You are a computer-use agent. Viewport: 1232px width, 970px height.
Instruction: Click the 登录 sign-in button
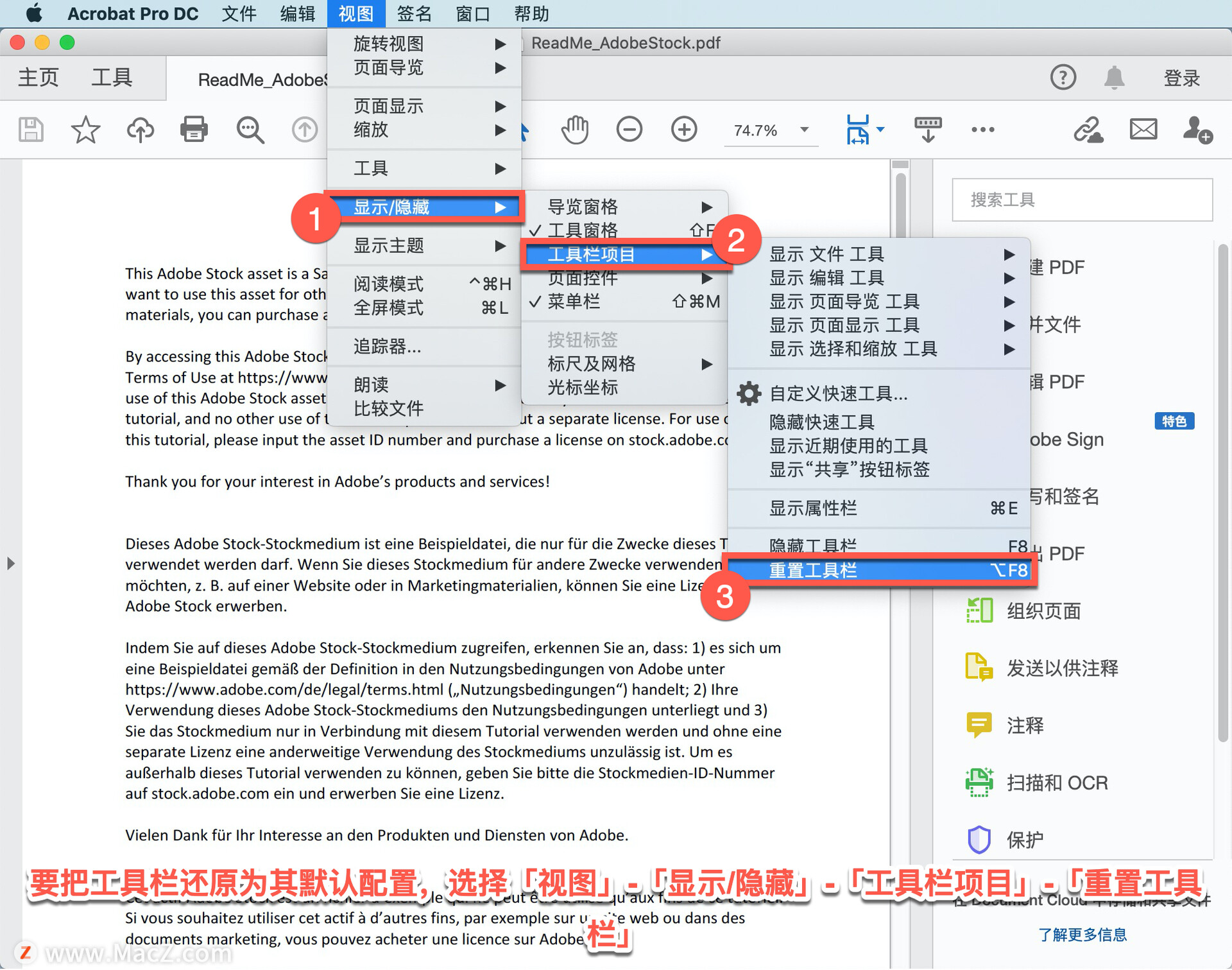pyautogui.click(x=1182, y=78)
